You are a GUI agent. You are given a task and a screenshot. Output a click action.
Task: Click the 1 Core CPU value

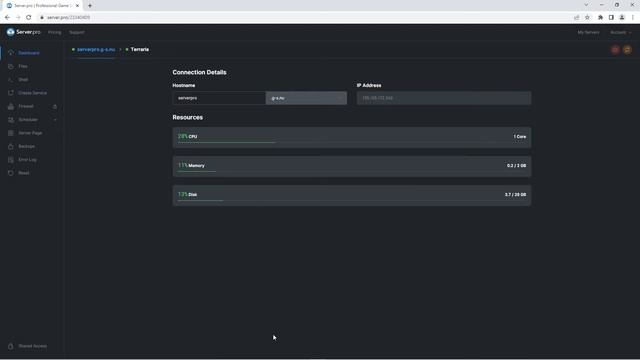click(520, 137)
